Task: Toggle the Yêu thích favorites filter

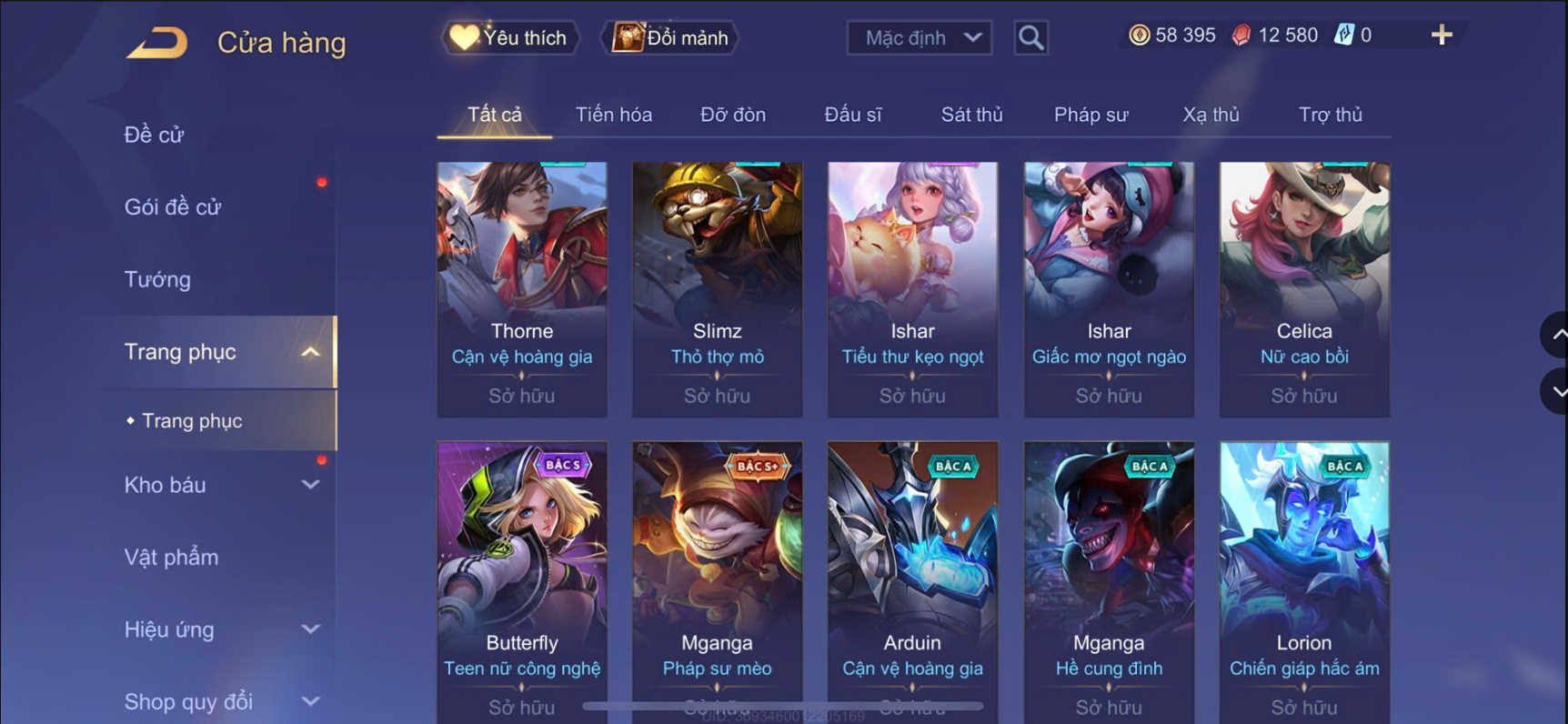Action: (510, 38)
